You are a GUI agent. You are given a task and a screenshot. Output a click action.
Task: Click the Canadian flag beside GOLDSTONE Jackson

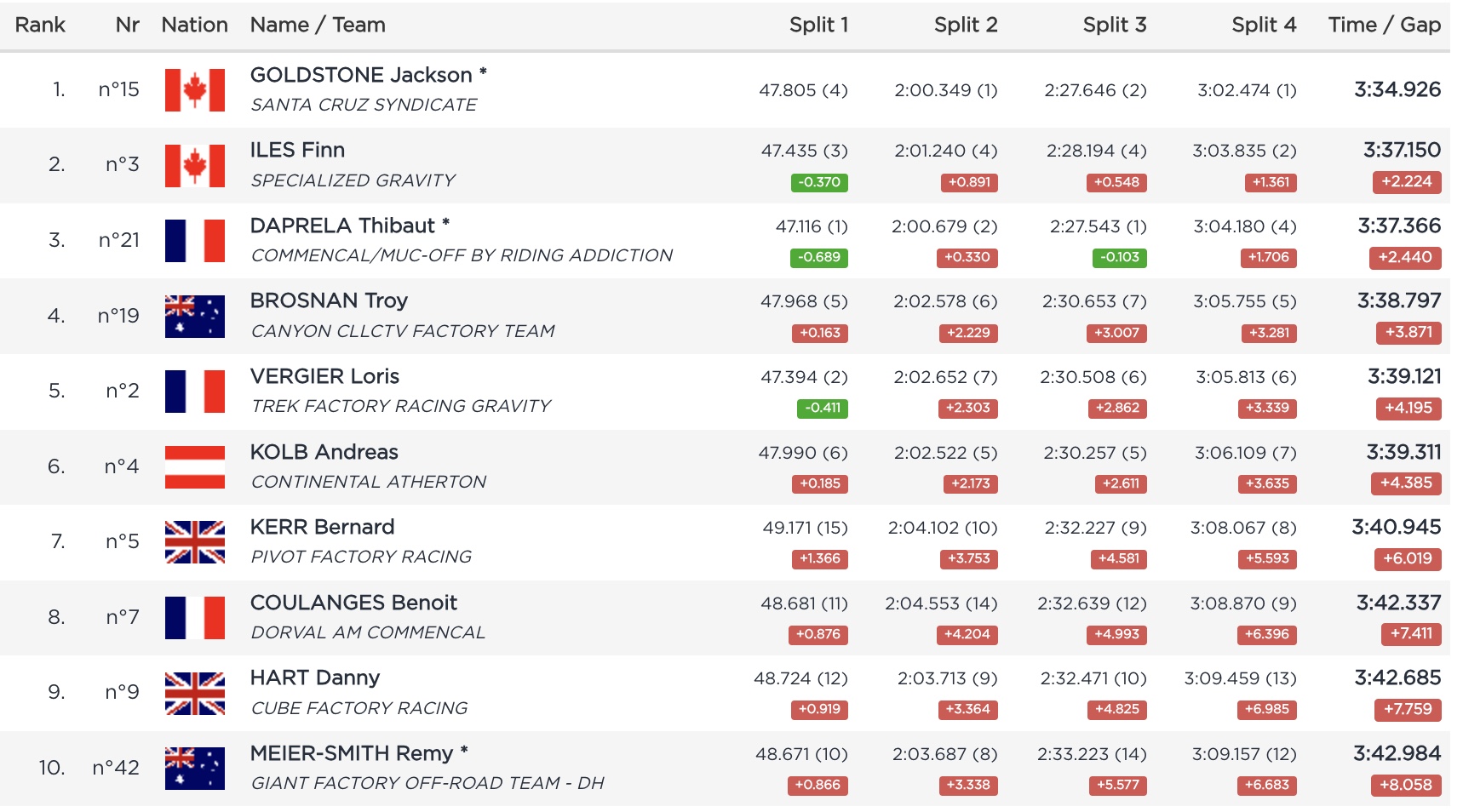194,90
